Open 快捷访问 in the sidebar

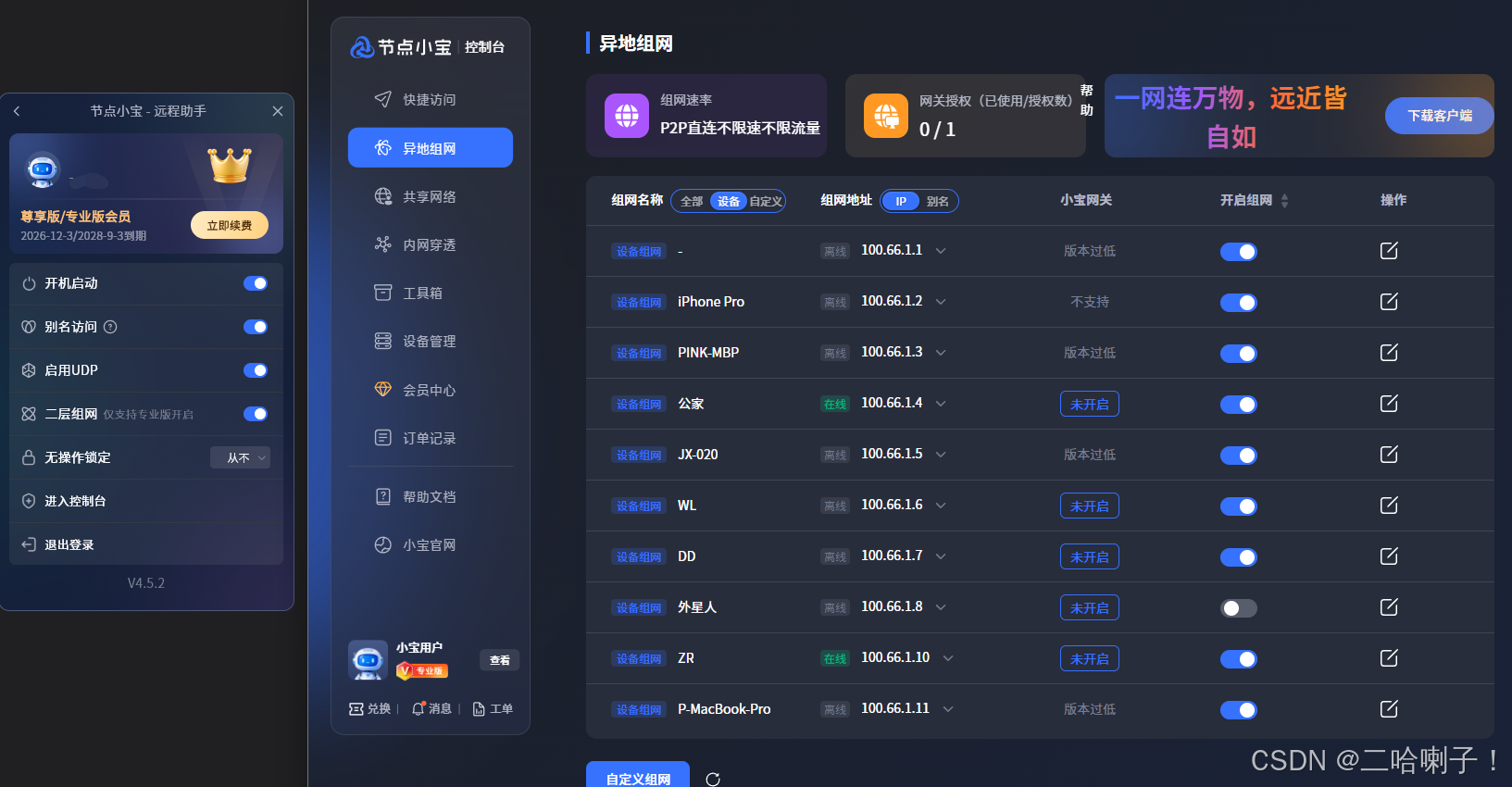(x=431, y=100)
